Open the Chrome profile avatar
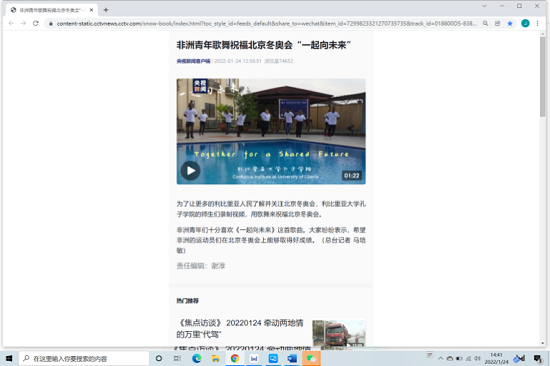Image resolution: width=550 pixels, height=366 pixels. coord(525,24)
